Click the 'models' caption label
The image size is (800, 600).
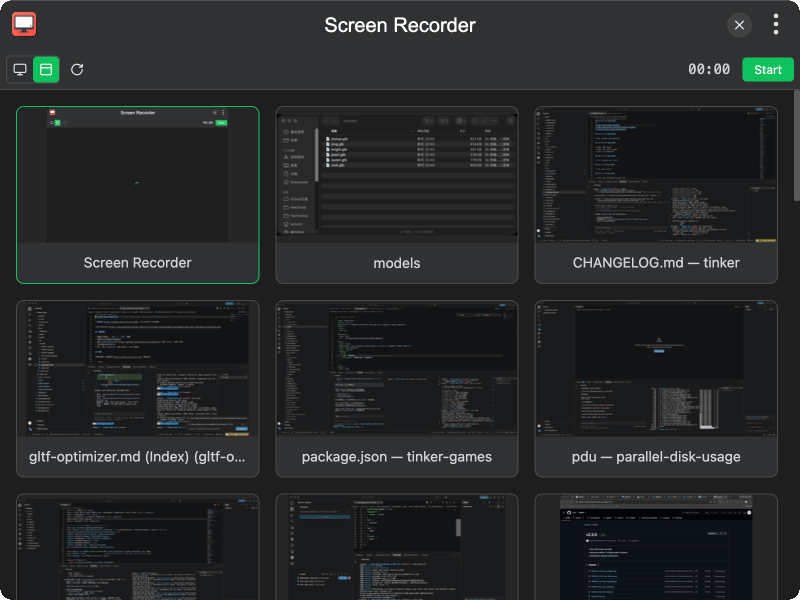tap(397, 263)
